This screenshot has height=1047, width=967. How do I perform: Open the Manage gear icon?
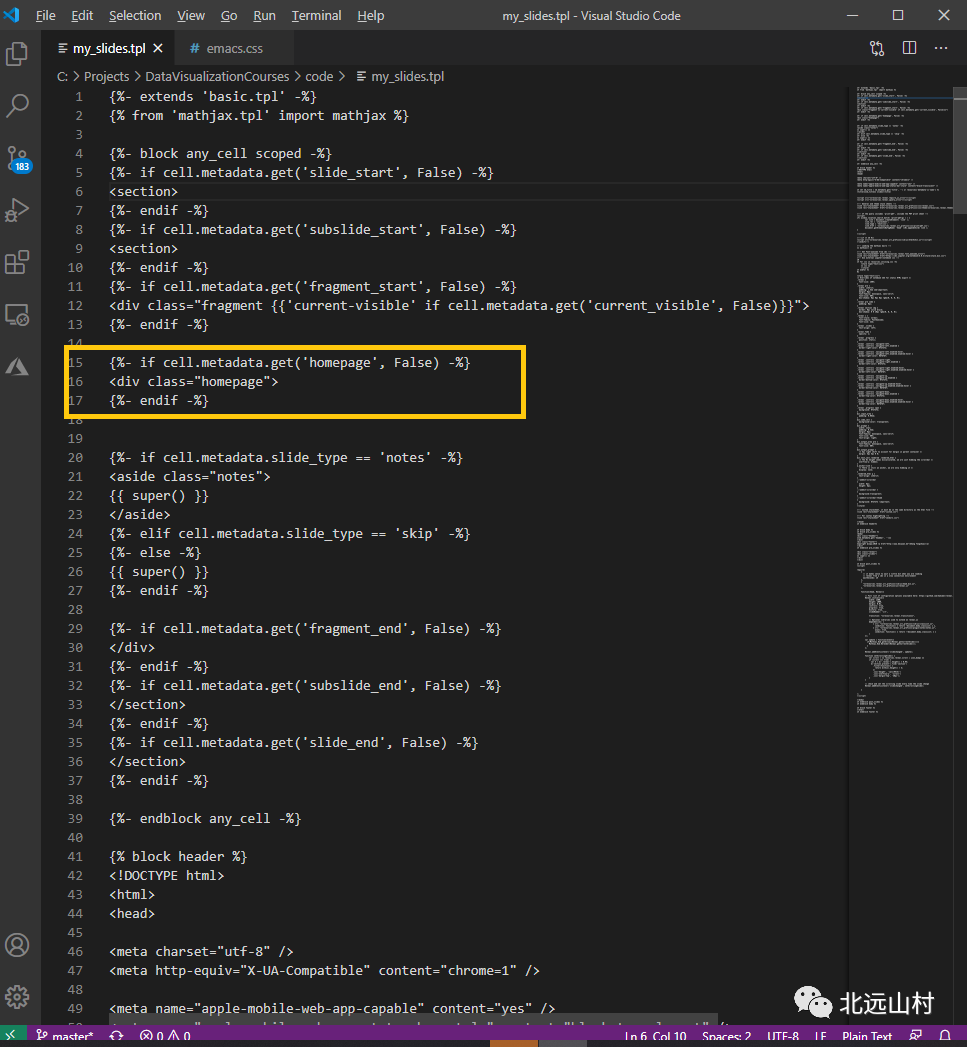click(17, 997)
